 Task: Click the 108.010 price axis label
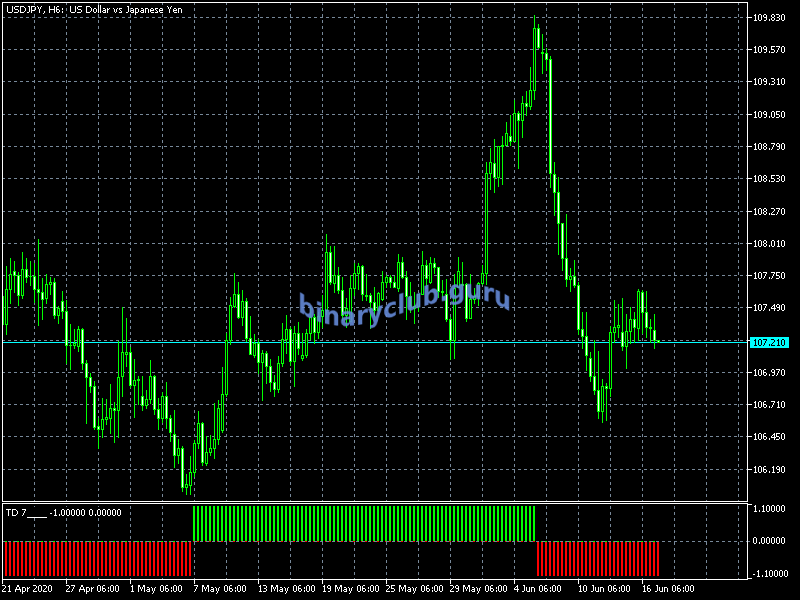pyautogui.click(x=768, y=243)
